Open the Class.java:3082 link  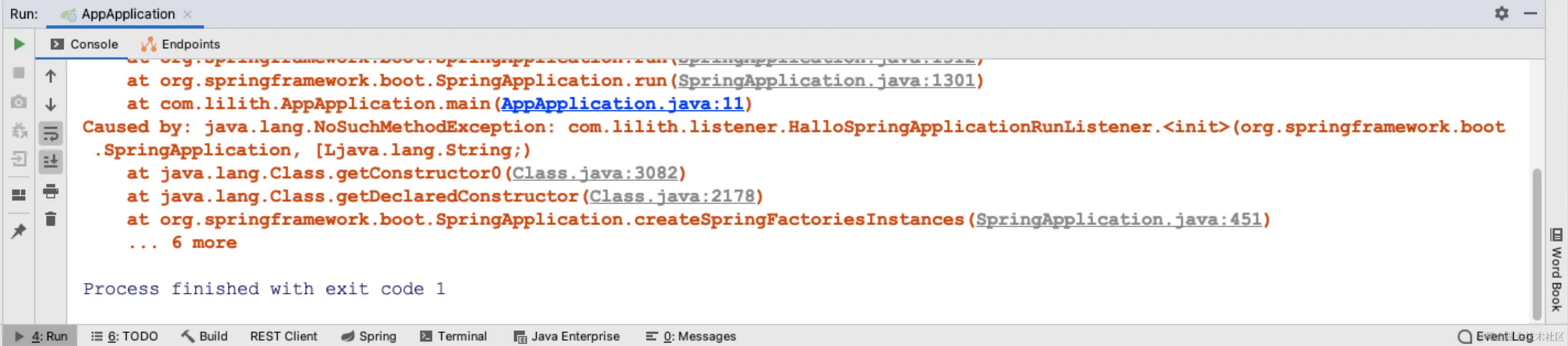point(595,174)
